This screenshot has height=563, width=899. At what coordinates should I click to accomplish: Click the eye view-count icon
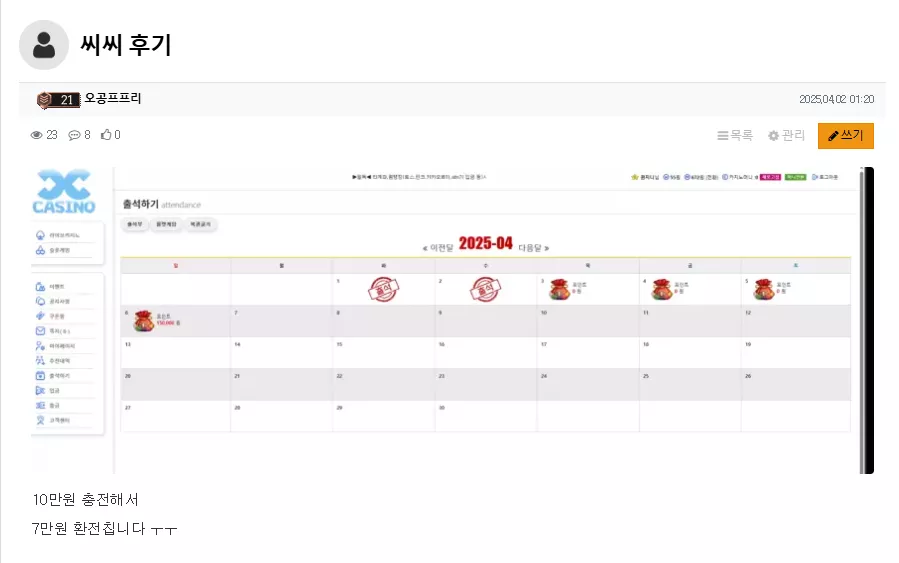point(36,135)
